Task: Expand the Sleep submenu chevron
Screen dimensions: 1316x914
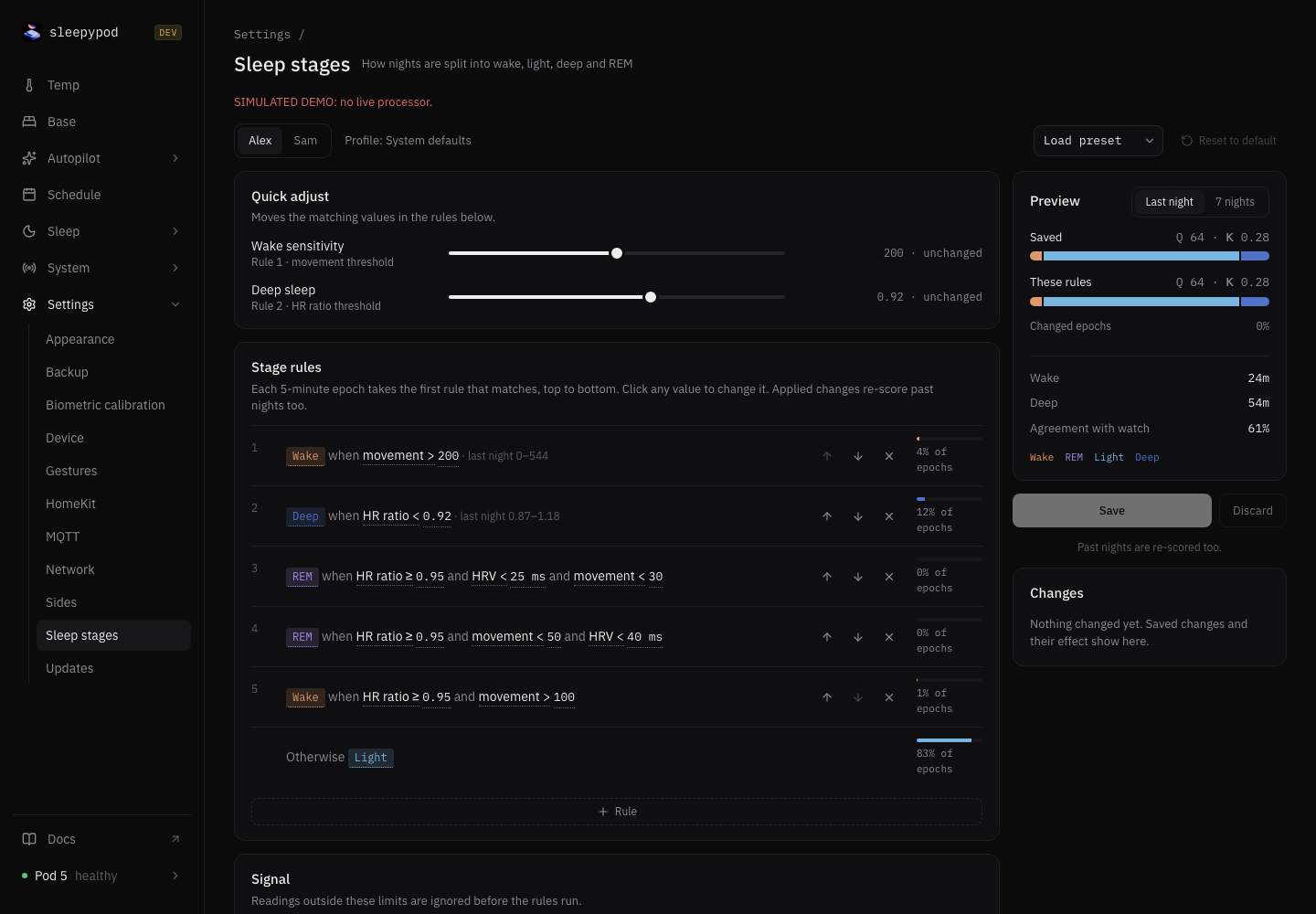Action: click(175, 231)
